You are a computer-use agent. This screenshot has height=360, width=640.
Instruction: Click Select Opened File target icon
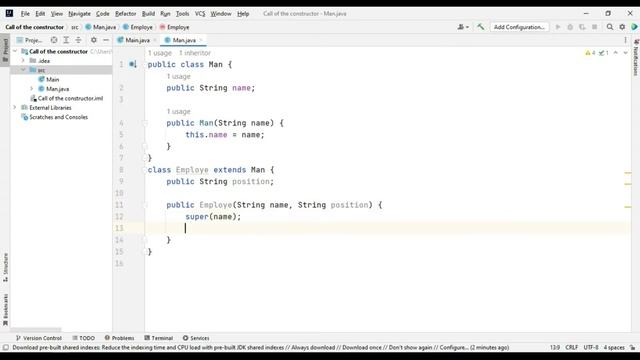pyautogui.click(x=54, y=40)
